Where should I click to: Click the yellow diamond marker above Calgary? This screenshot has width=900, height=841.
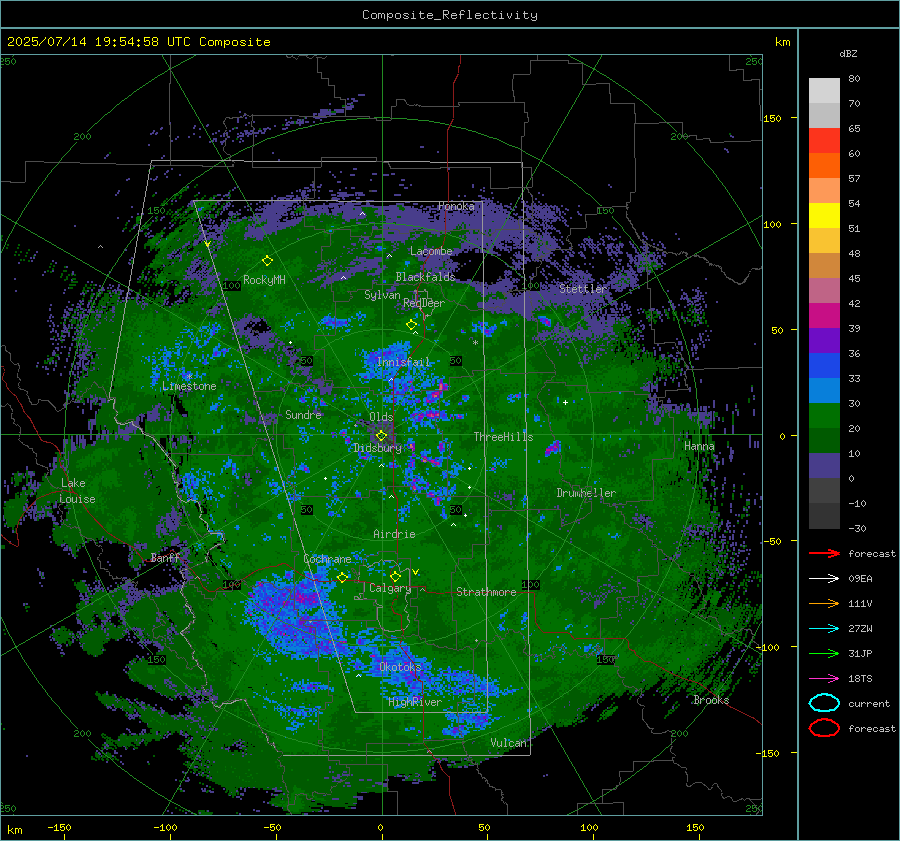tap(395, 576)
